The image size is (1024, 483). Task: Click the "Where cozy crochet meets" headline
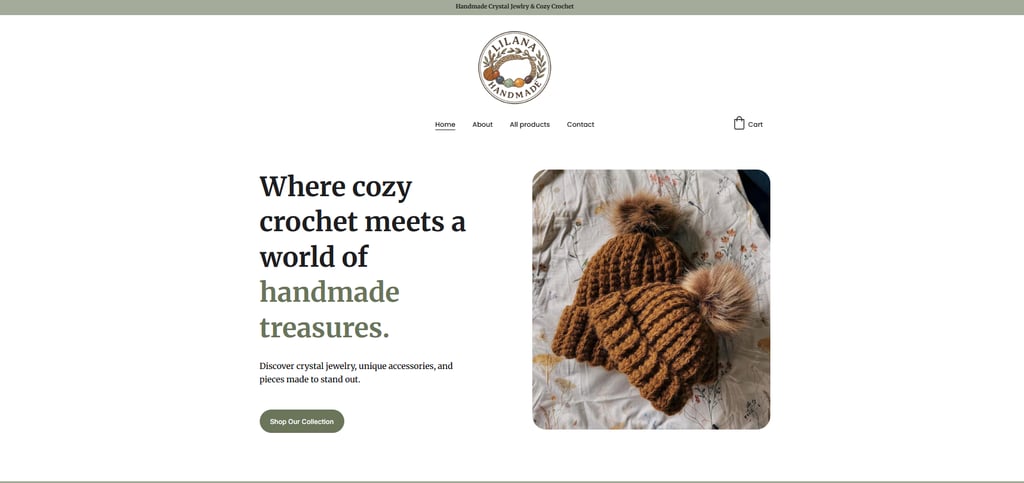tap(362, 221)
